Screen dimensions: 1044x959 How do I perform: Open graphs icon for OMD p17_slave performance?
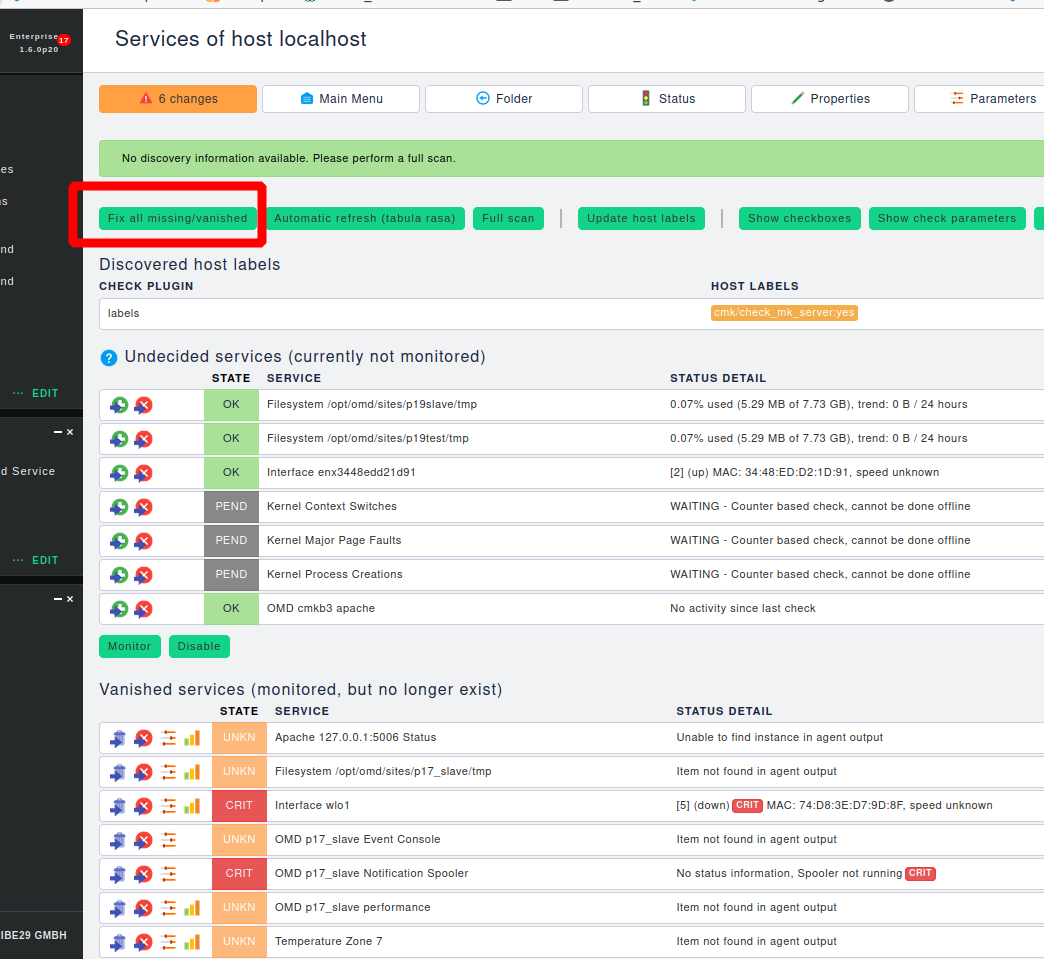point(191,907)
